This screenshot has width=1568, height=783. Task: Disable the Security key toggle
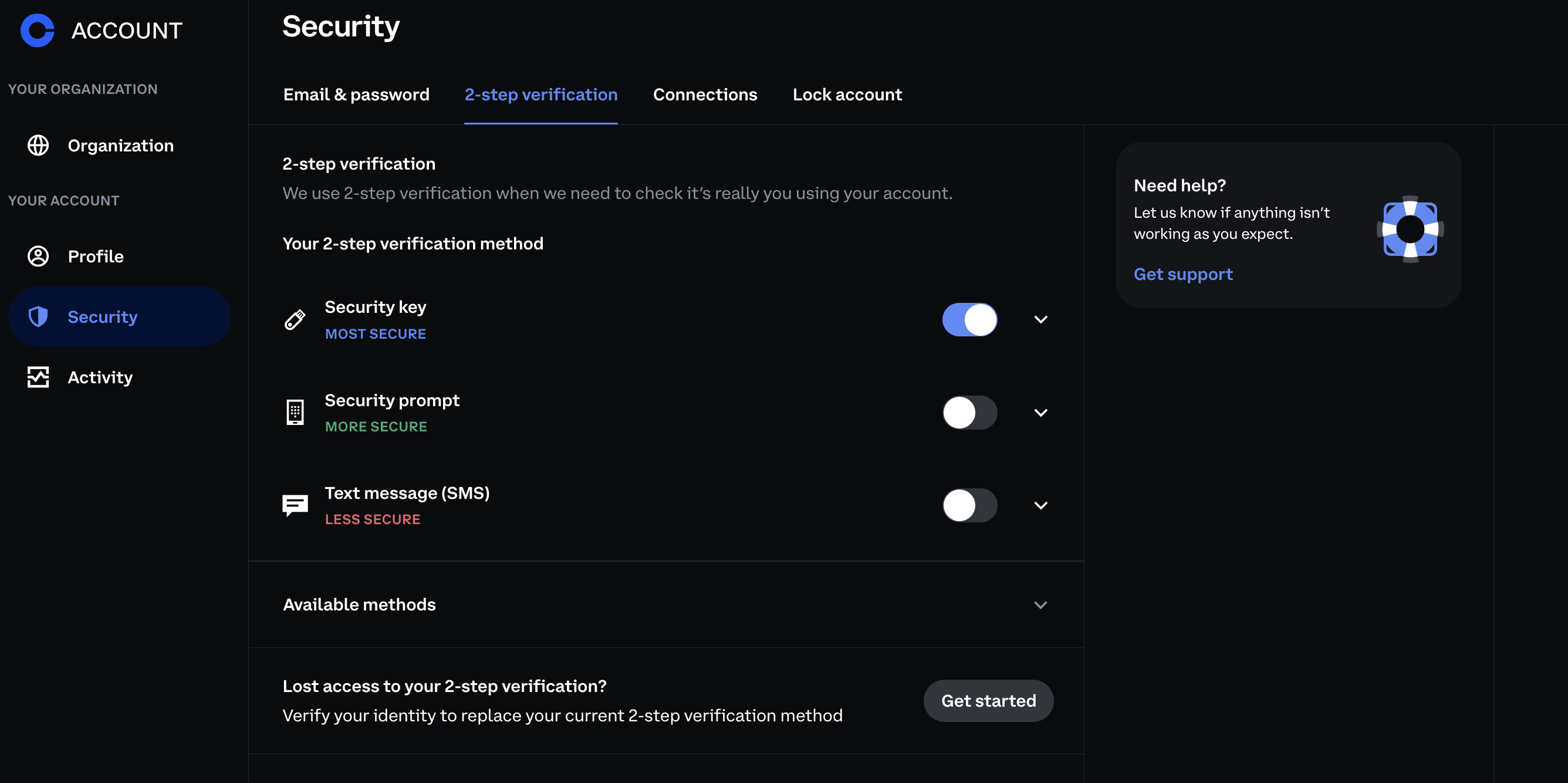click(x=969, y=320)
